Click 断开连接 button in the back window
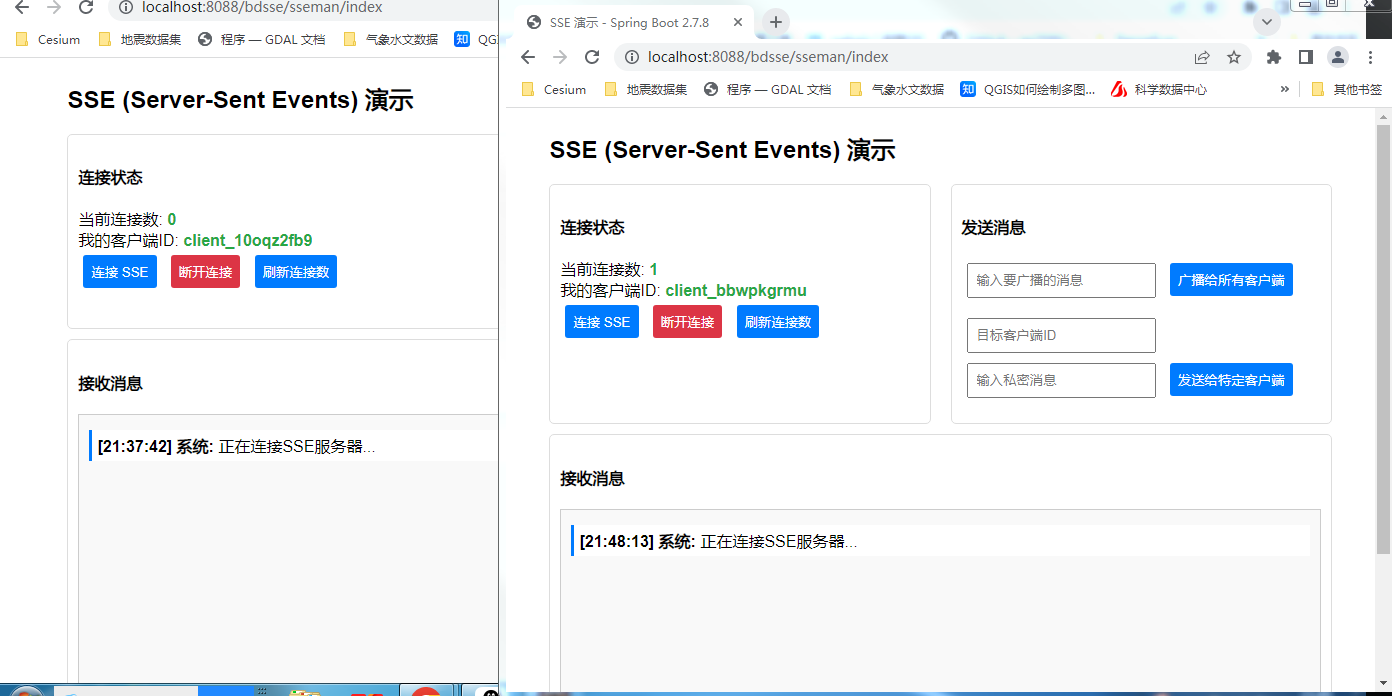The height and width of the screenshot is (696, 1392). point(205,272)
